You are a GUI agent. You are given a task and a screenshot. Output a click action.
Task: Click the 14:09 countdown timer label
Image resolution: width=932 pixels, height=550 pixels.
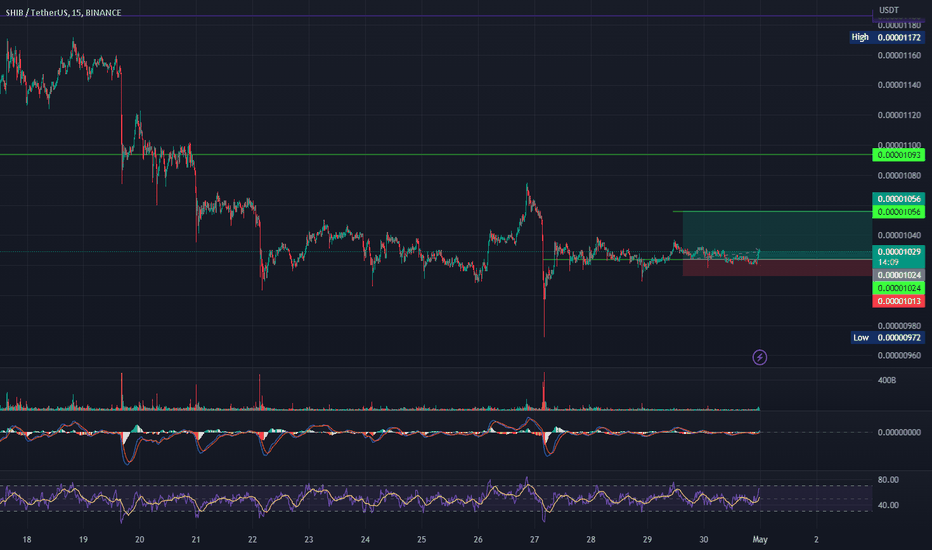[x=888, y=262]
